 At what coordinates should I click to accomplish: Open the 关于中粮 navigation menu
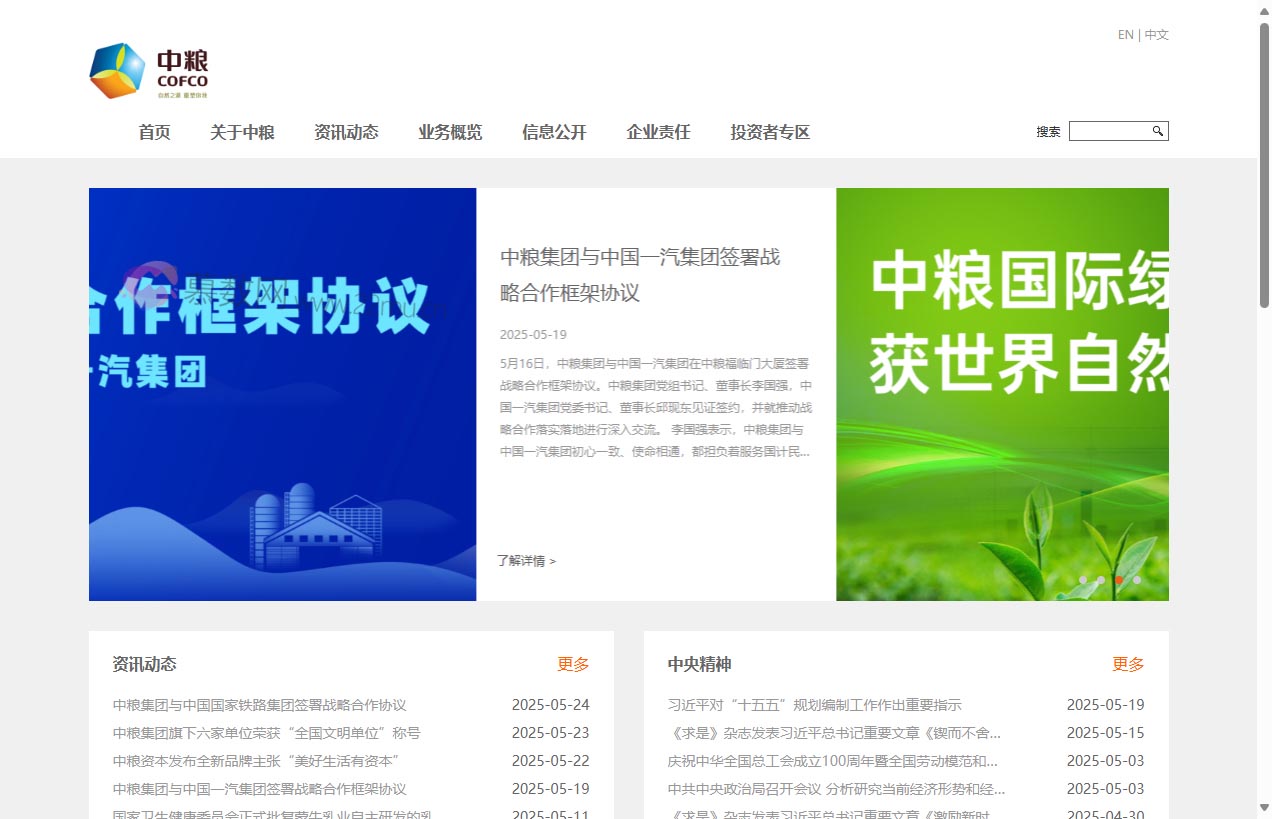point(242,131)
